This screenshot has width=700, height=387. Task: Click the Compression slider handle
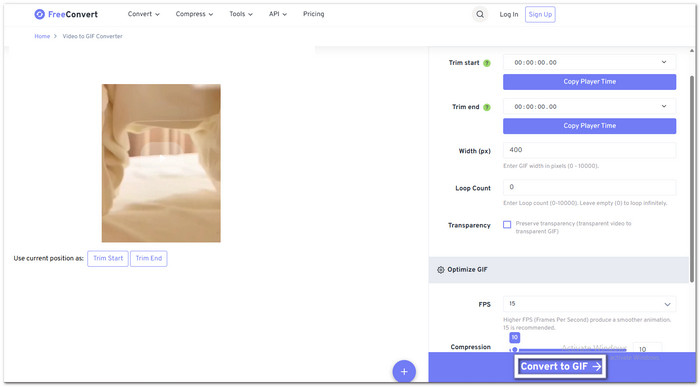pos(515,350)
